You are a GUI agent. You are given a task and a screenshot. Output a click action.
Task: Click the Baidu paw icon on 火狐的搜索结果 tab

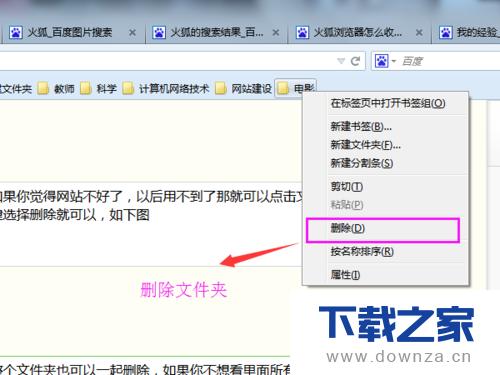159,33
